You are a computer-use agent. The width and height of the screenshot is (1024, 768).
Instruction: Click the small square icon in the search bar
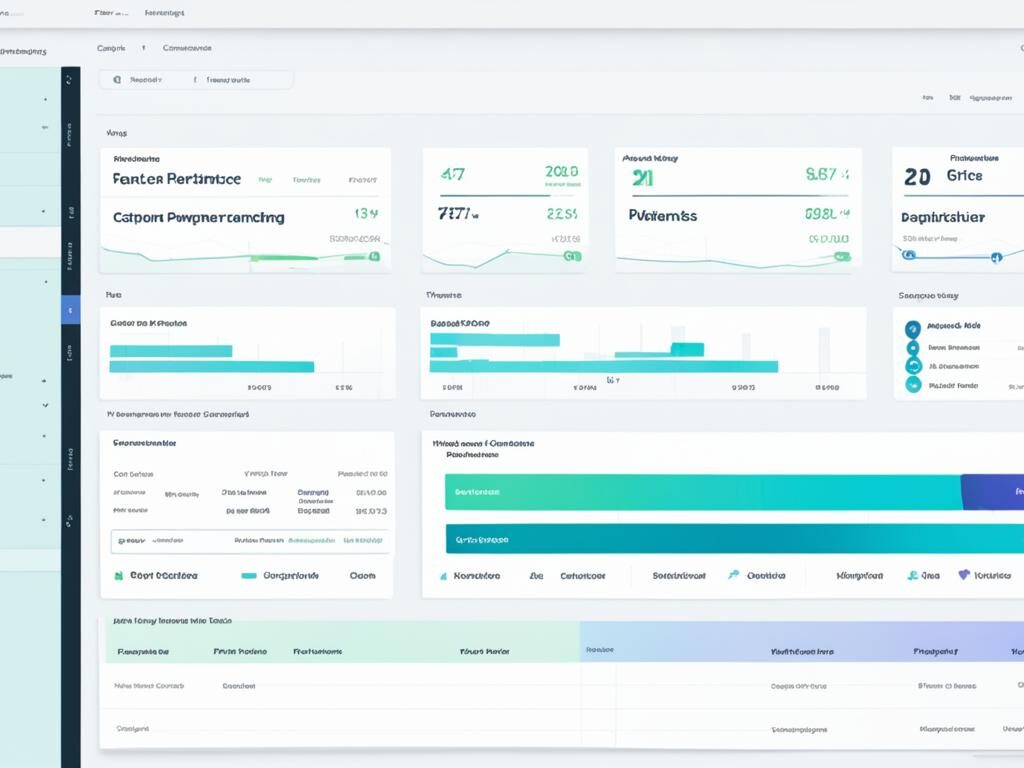coord(117,80)
